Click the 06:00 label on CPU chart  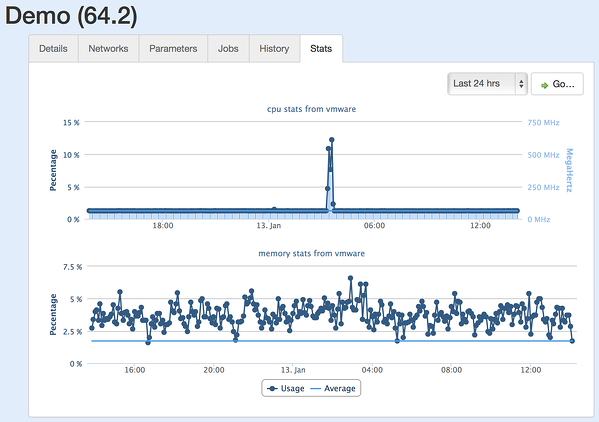(374, 226)
